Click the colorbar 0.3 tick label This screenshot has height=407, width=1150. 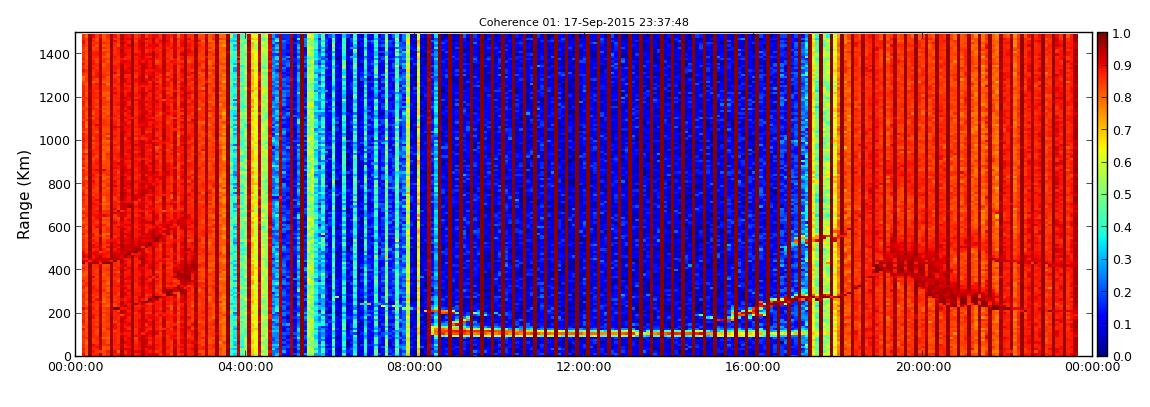[x=1122, y=260]
